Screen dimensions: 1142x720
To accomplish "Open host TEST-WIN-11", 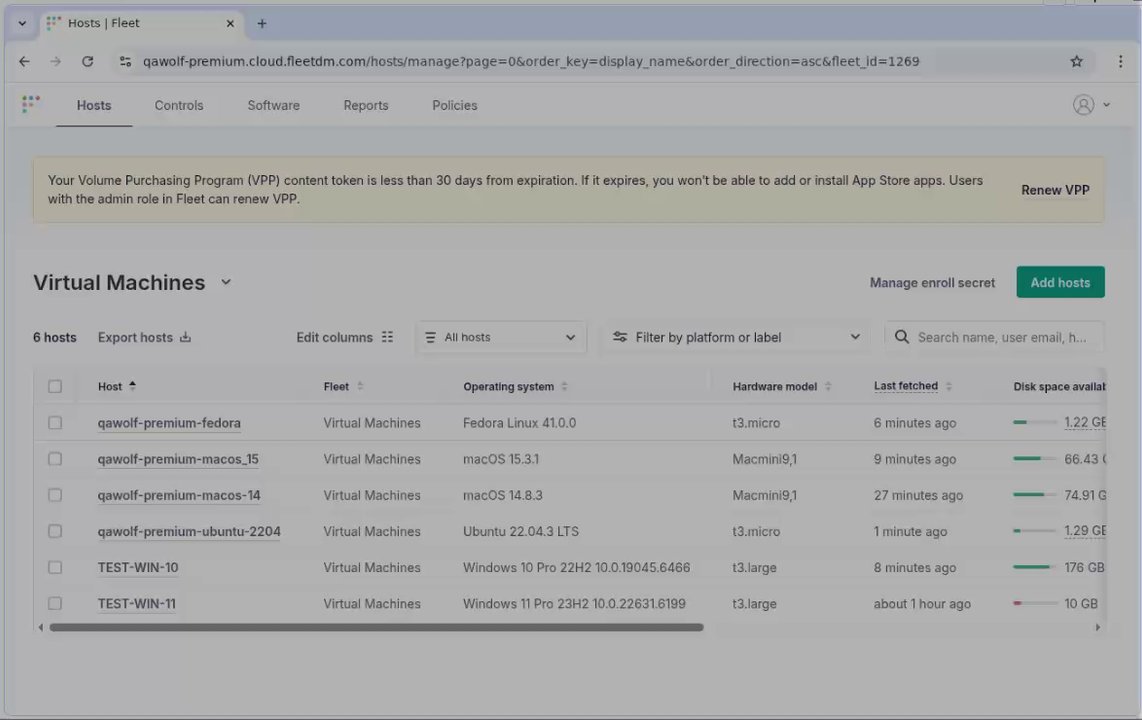I will click(136, 604).
